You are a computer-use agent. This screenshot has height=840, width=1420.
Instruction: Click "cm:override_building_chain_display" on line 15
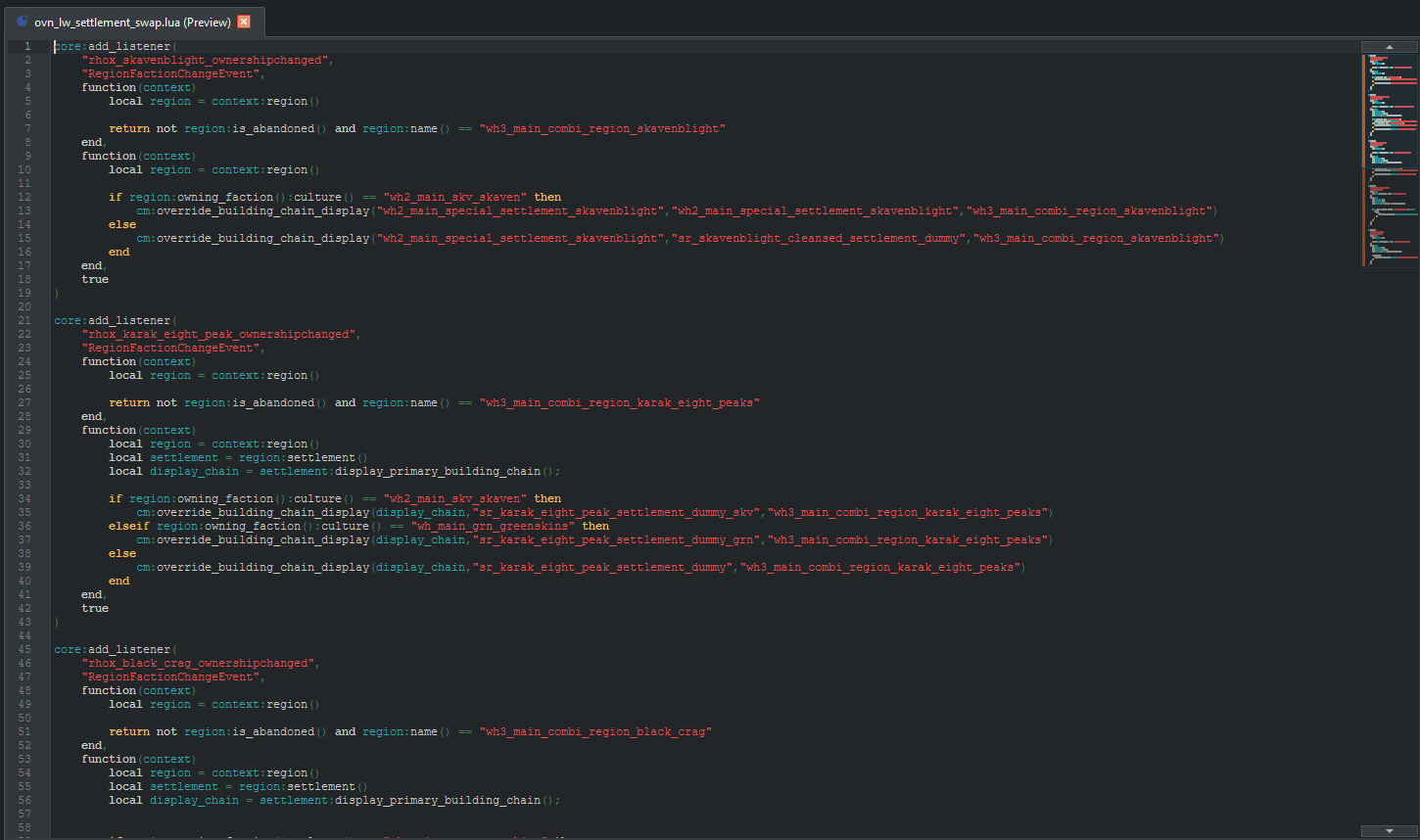tap(254, 238)
